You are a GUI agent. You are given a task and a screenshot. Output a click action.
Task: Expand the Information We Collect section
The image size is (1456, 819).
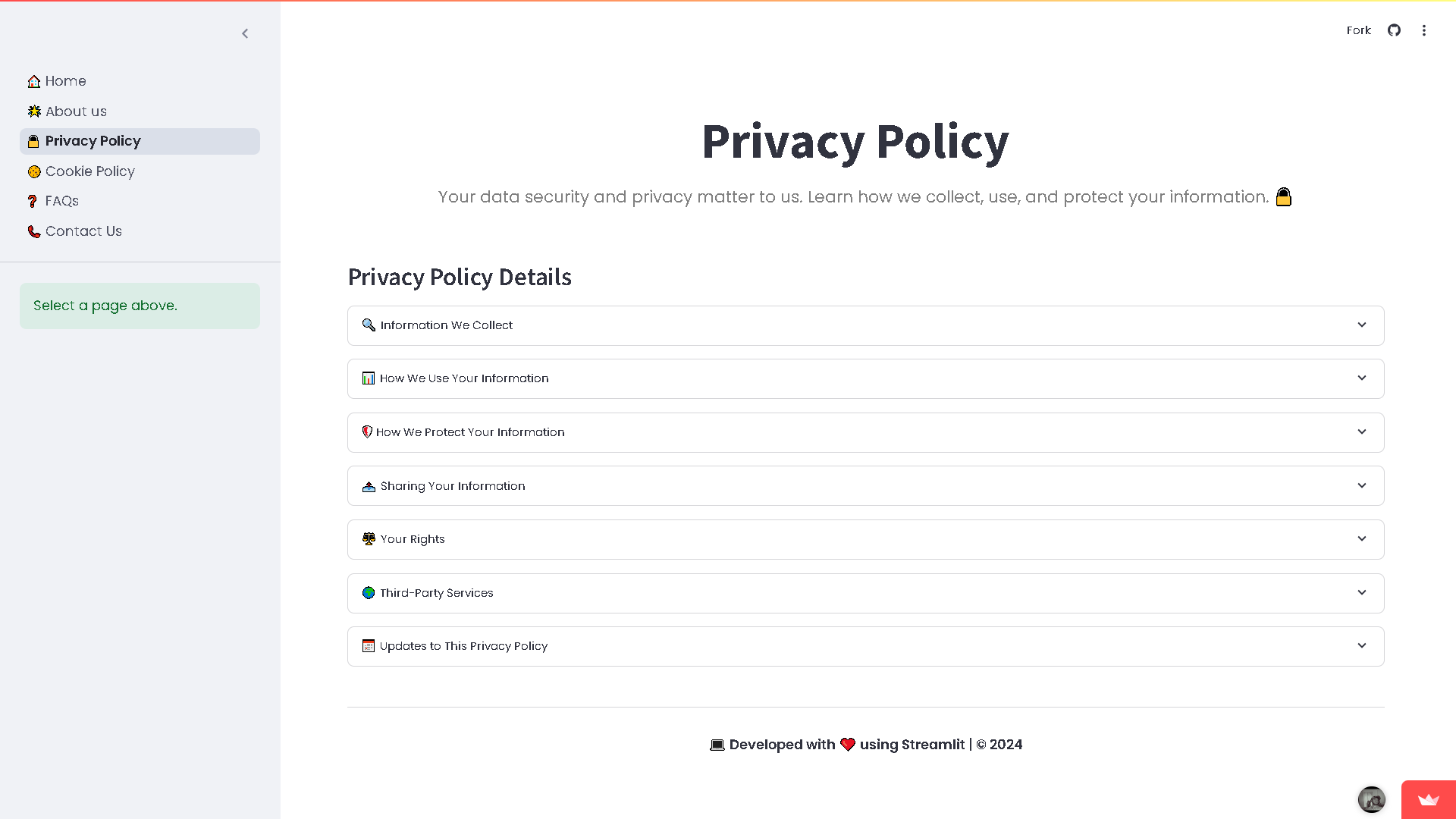tap(866, 325)
